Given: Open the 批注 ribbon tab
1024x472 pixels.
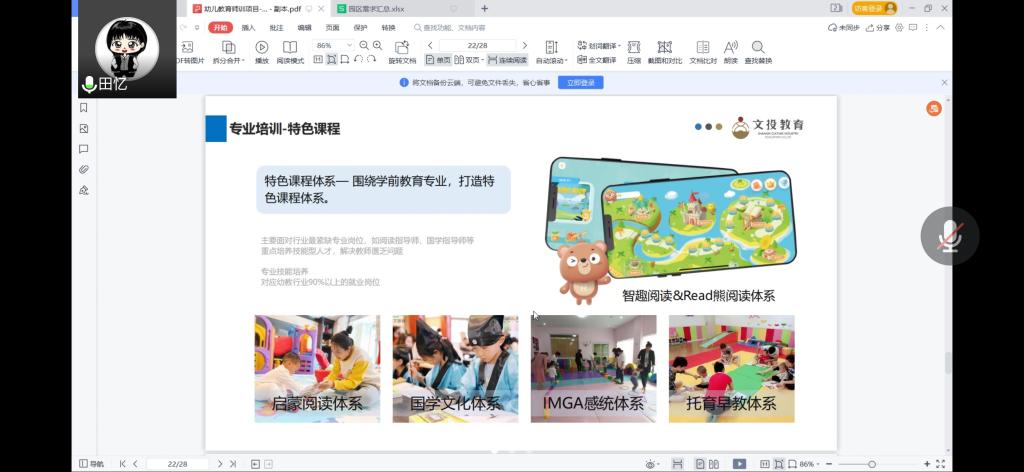Looking at the screenshot, I should [x=276, y=28].
